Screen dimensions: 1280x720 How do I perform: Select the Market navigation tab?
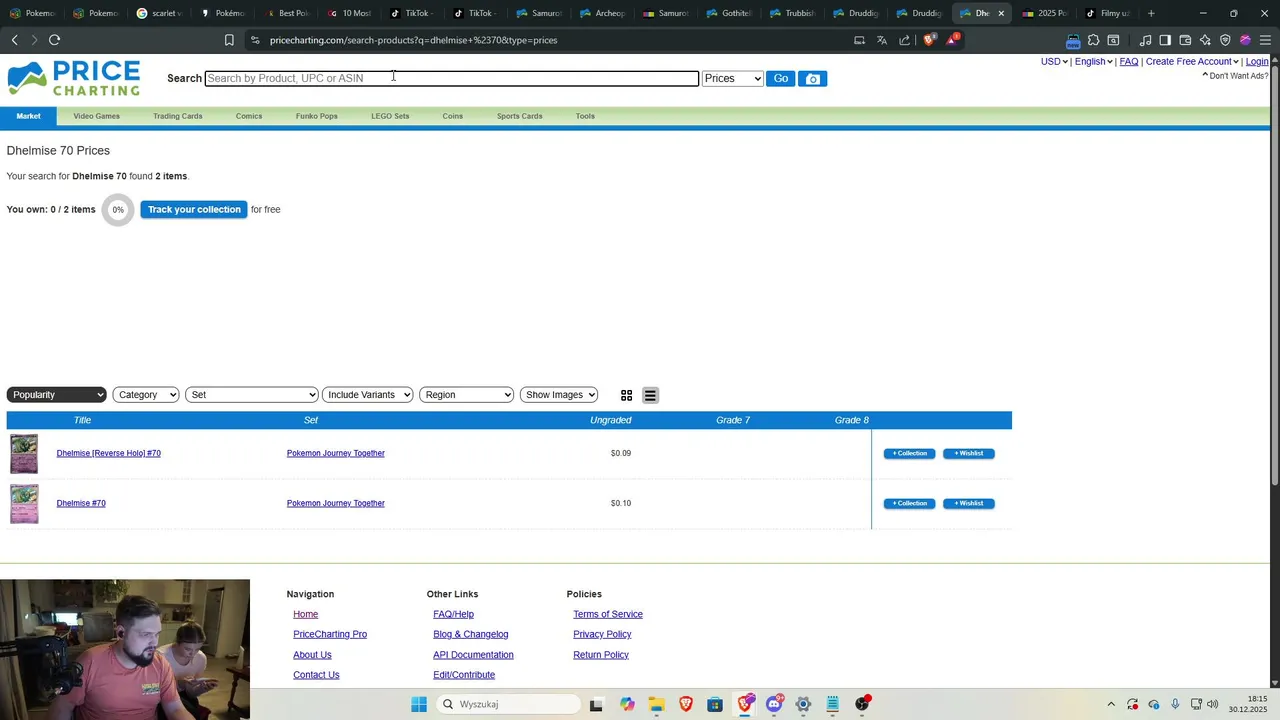tap(28, 116)
